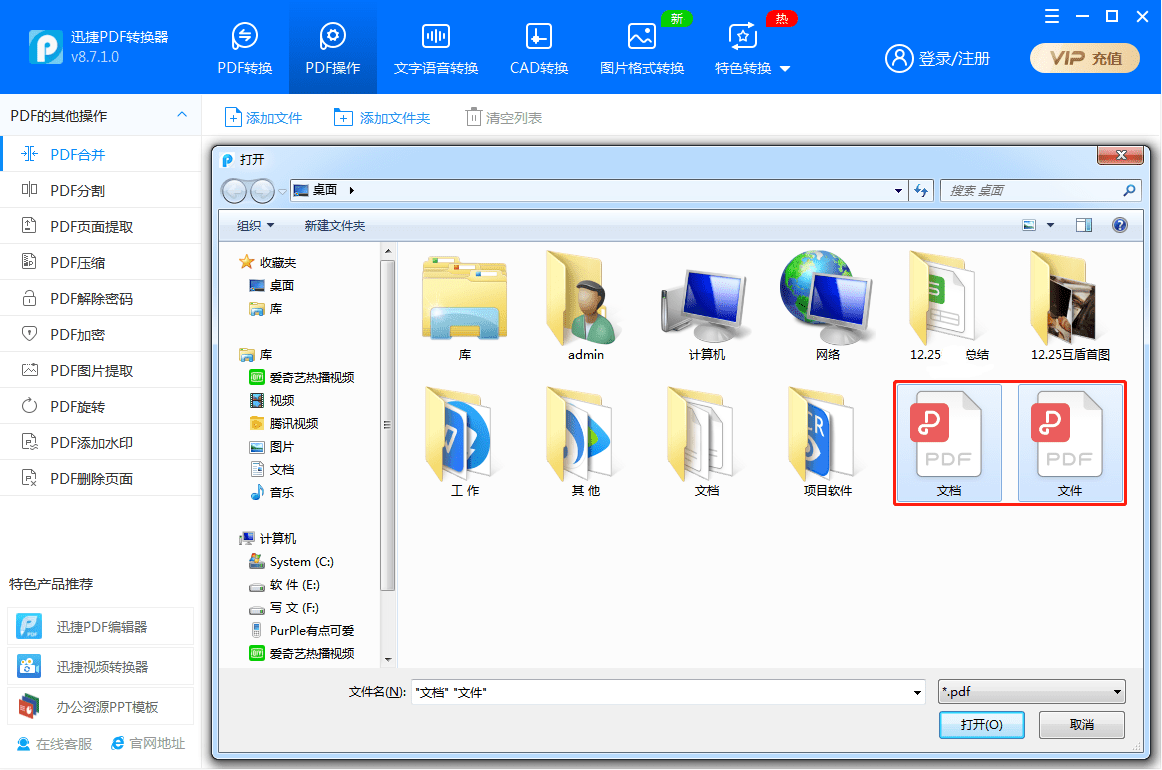Expand the 组织 menu dropdown
Image resolution: width=1162 pixels, height=770 pixels.
[256, 226]
